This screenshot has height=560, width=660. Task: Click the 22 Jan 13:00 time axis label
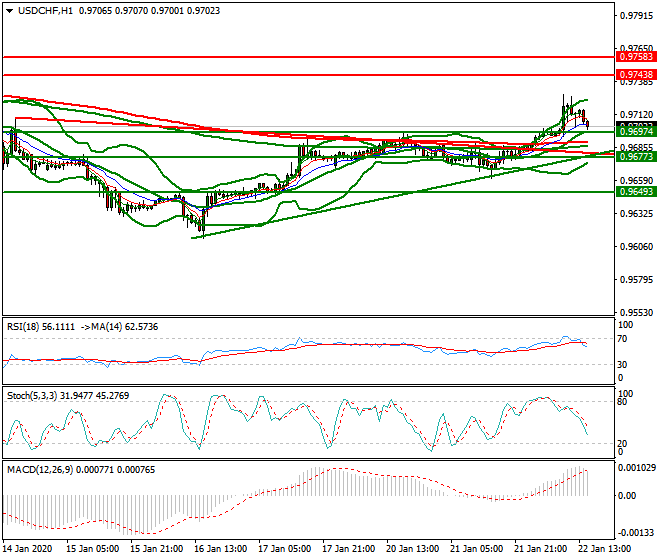pos(604,549)
